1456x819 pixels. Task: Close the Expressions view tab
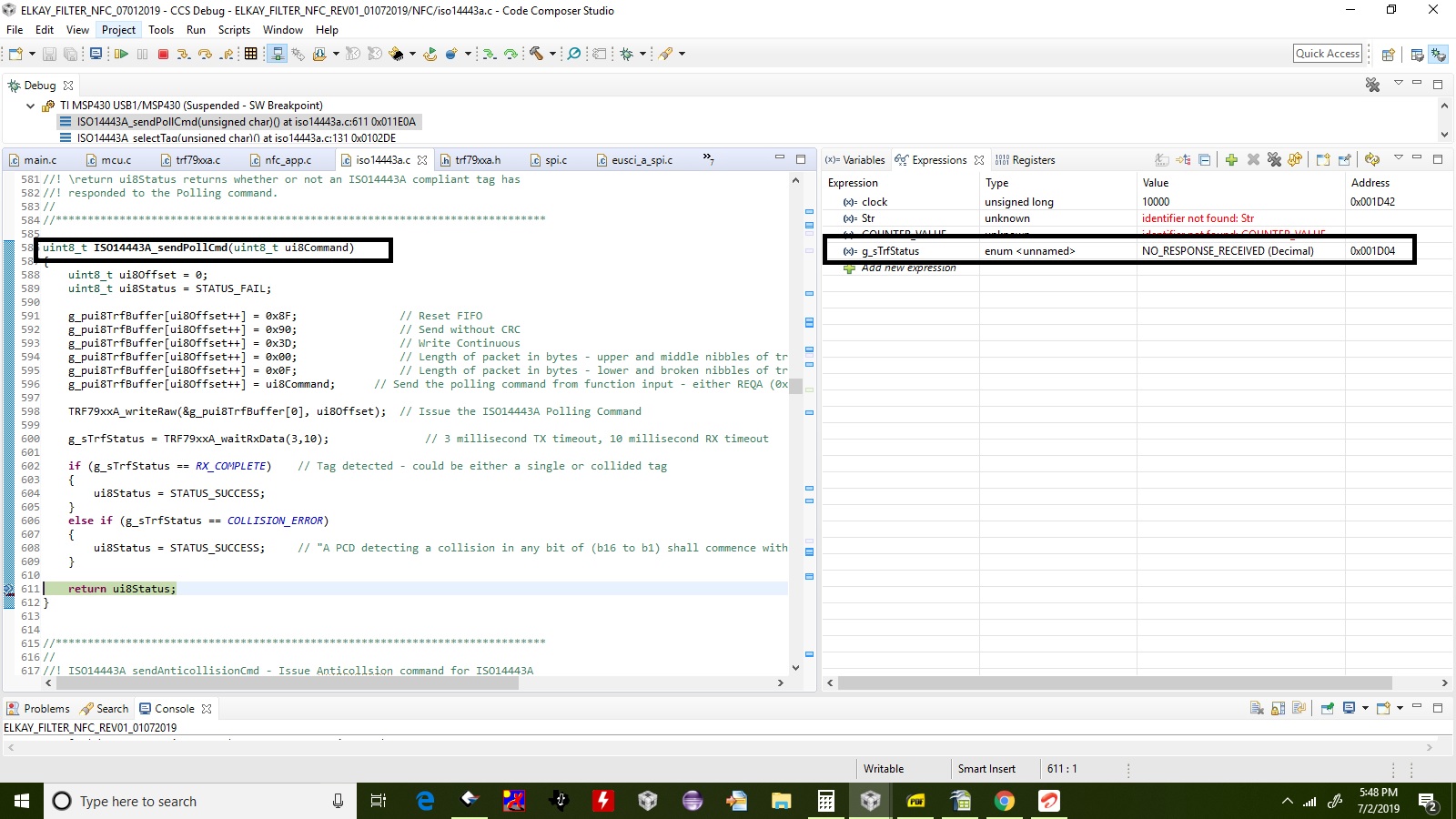tap(979, 160)
